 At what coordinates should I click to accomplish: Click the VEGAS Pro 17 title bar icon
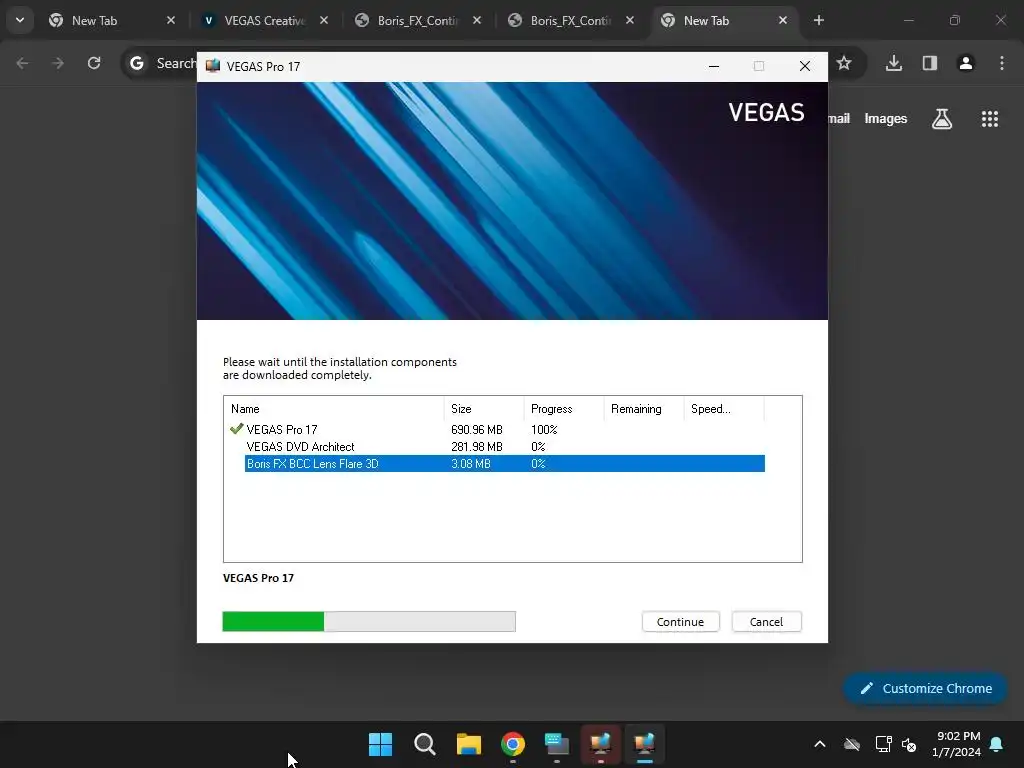[x=213, y=66]
